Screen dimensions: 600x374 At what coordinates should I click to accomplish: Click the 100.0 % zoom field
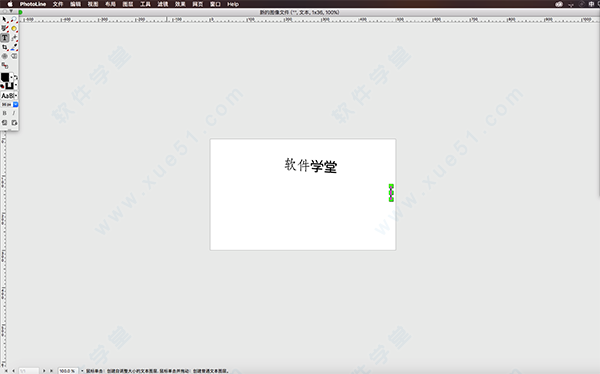68,371
